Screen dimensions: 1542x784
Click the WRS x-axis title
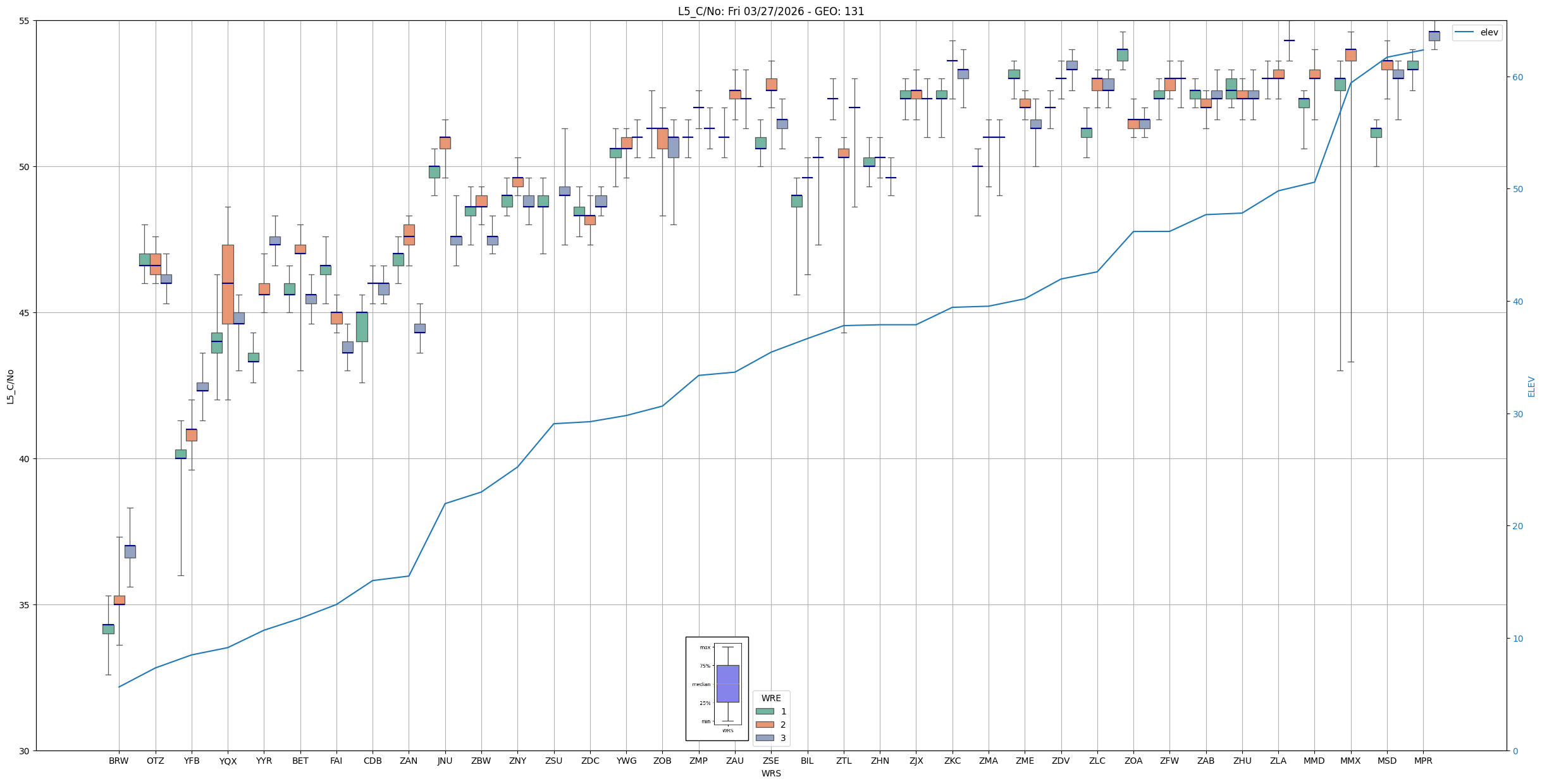tap(770, 773)
